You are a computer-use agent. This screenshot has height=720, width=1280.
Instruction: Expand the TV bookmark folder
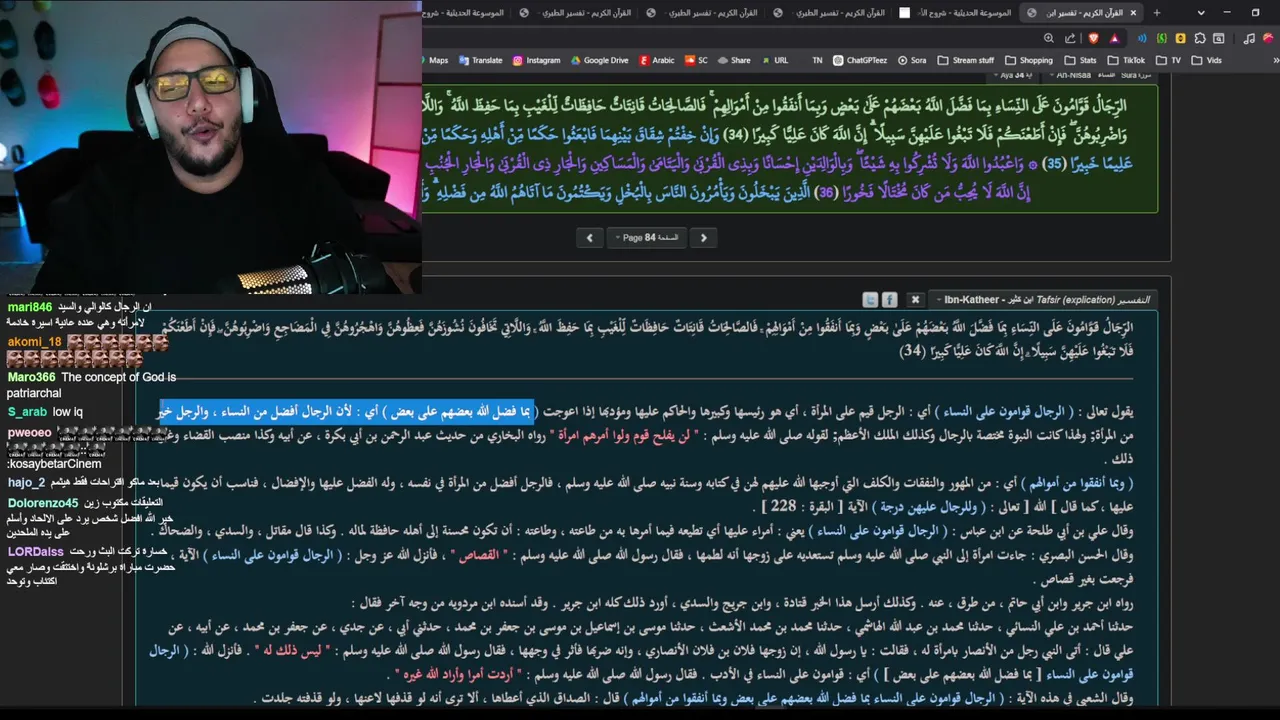point(1168,60)
